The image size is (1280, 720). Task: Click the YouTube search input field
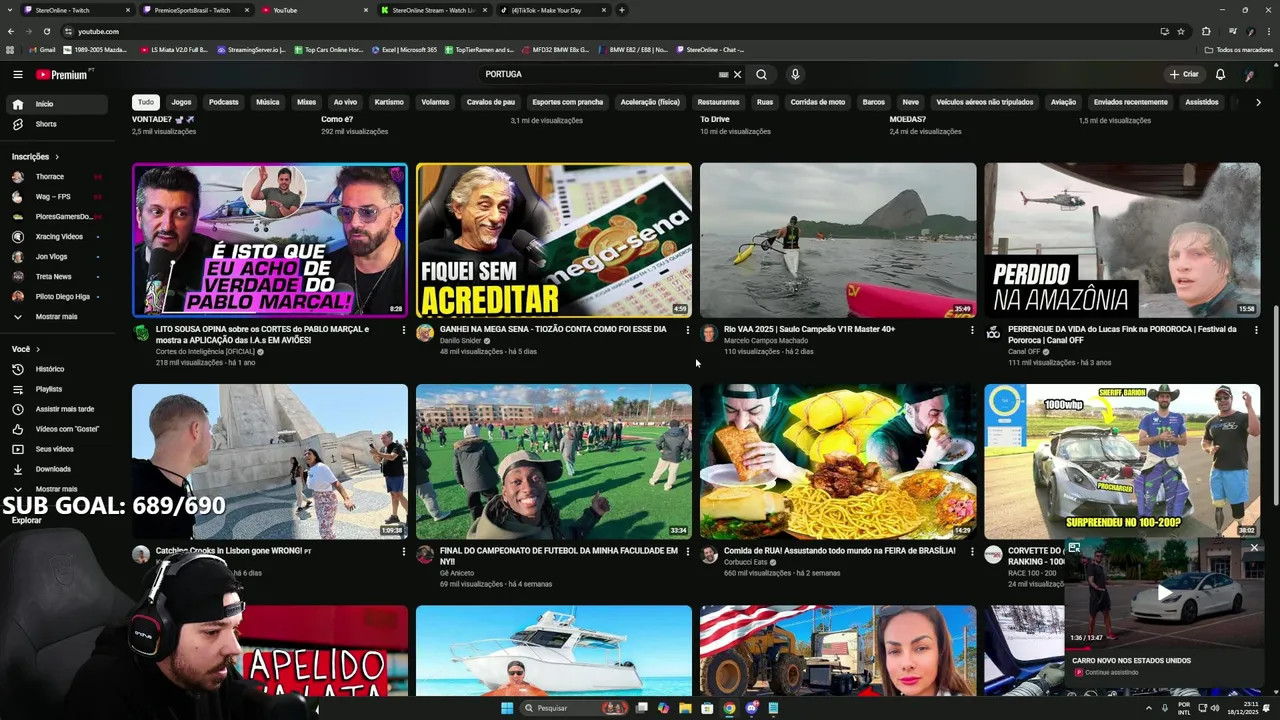pos(600,74)
